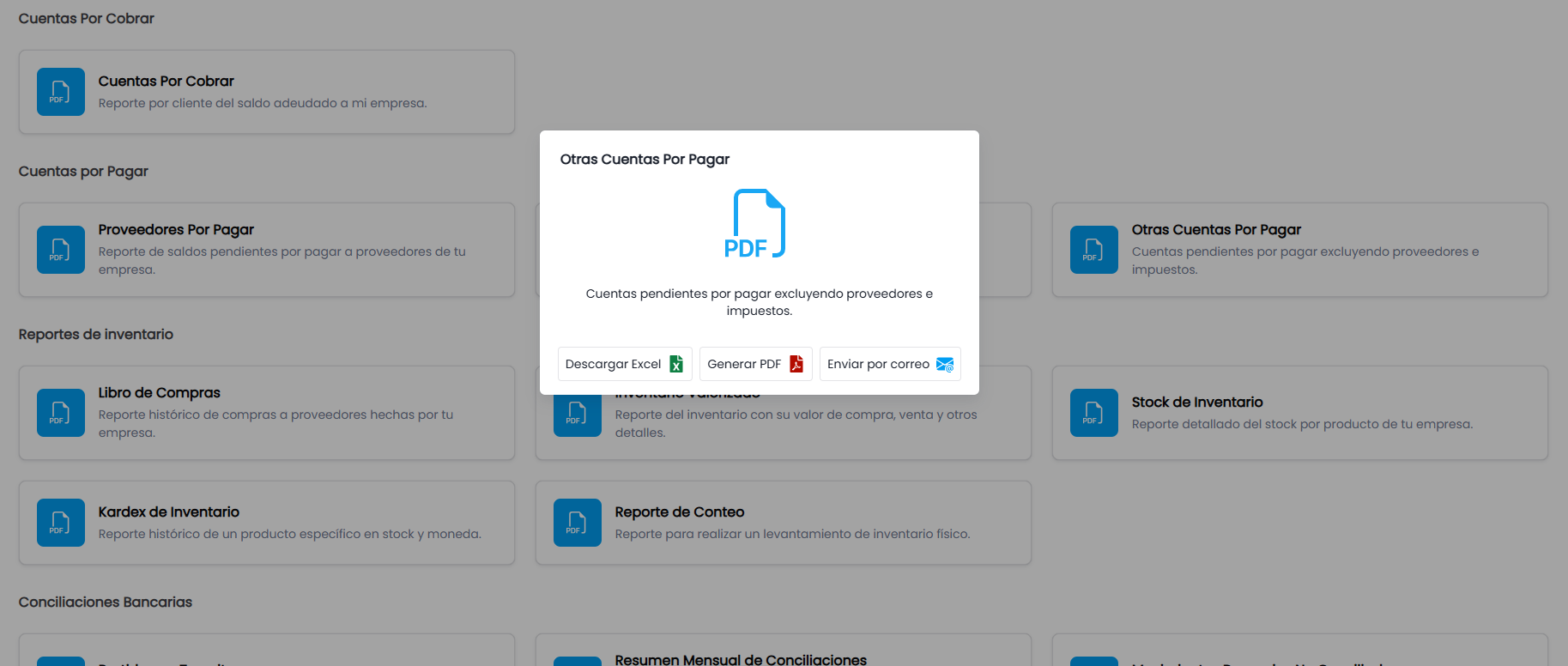
Task: Click the Cuentas por Pagar section heading
Action: click(x=83, y=171)
